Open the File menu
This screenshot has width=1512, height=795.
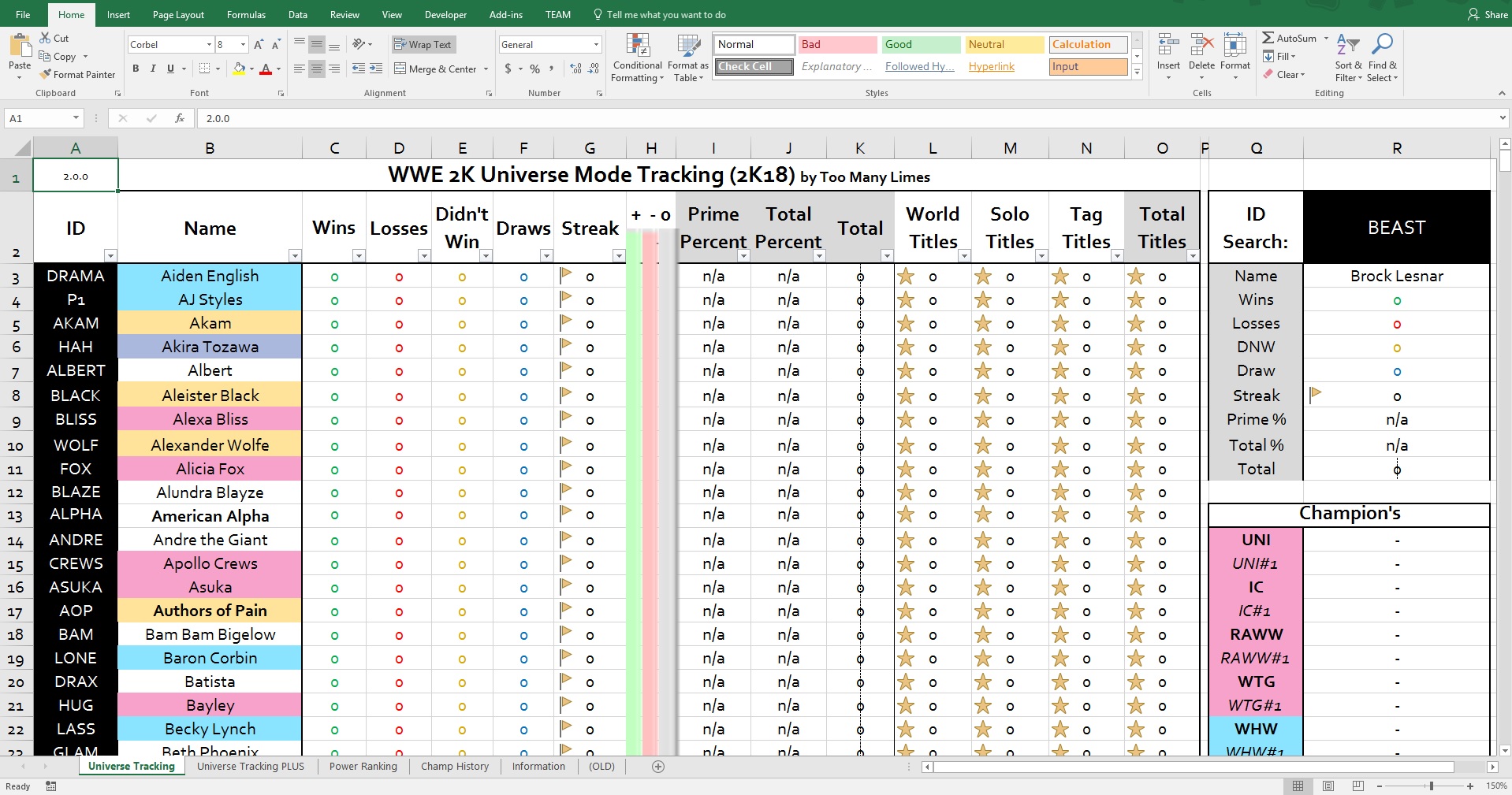(24, 14)
